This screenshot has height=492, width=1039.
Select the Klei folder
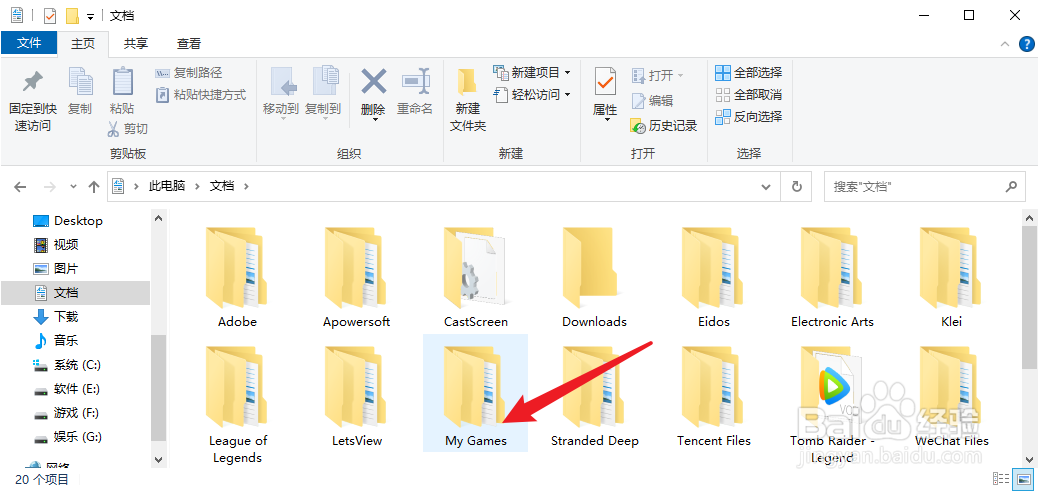952,277
